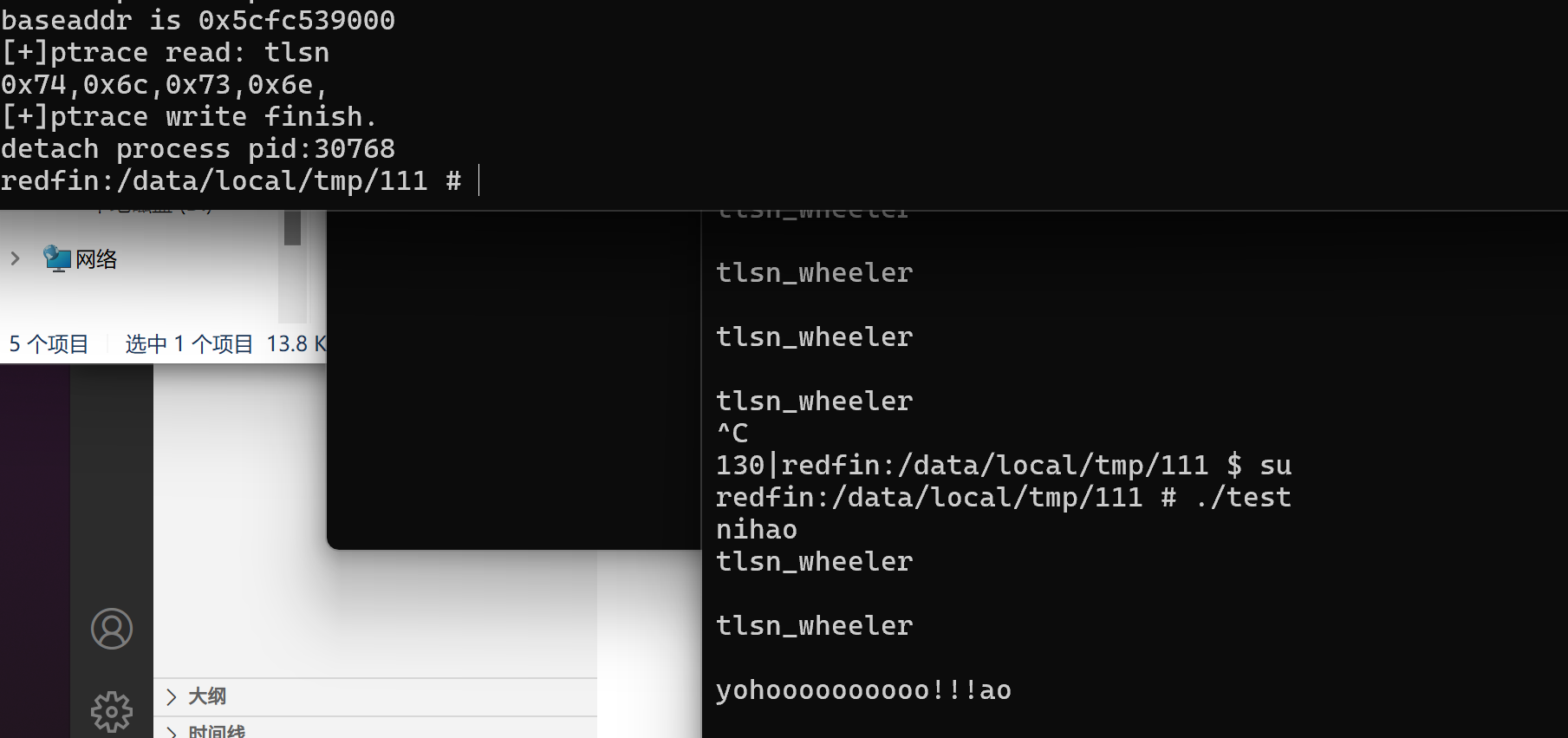Click the navigation pane scrollbar thumb
1568x738 pixels.
pyautogui.click(x=293, y=228)
